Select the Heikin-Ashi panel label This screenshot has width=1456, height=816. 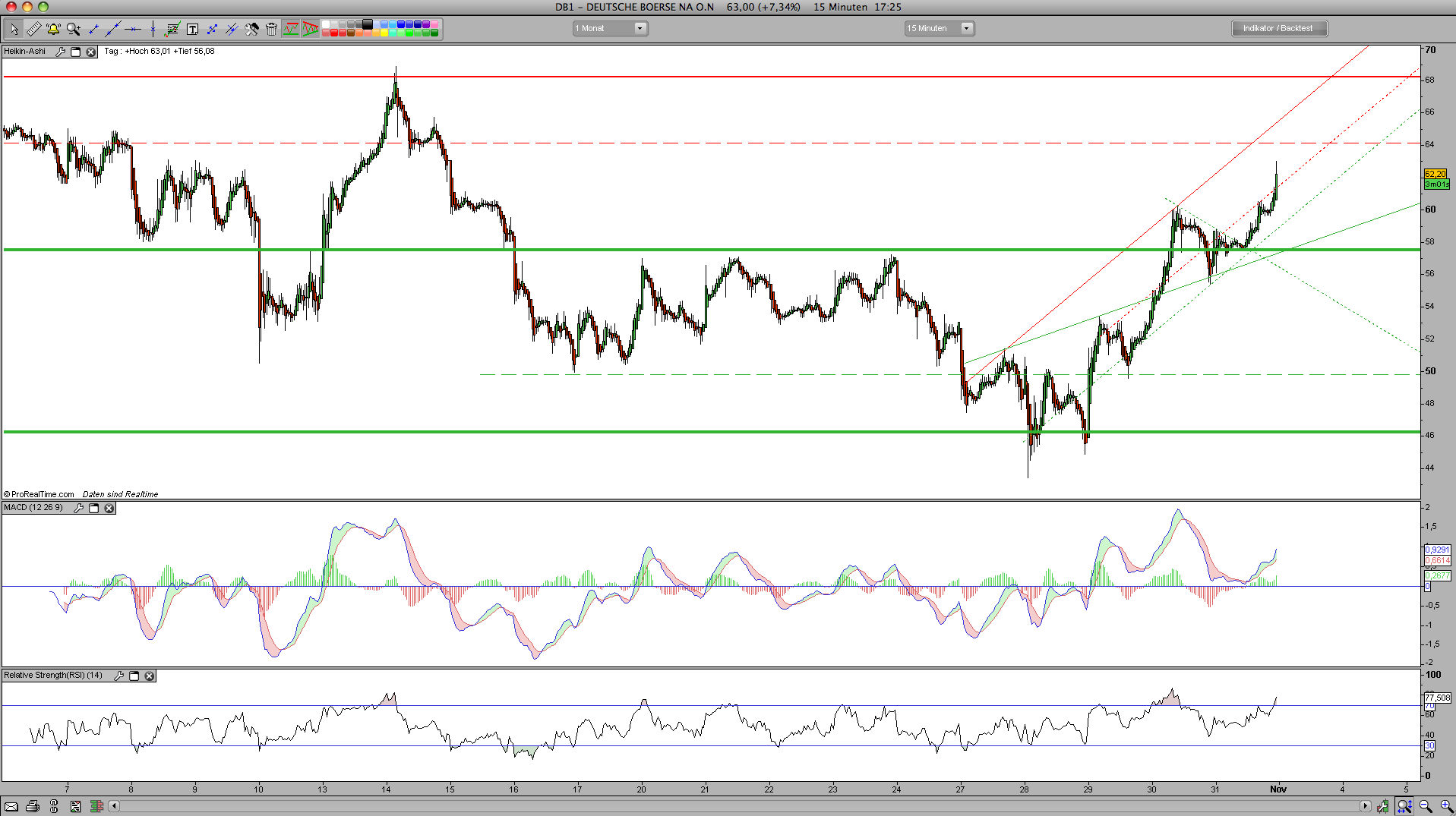pos(25,52)
